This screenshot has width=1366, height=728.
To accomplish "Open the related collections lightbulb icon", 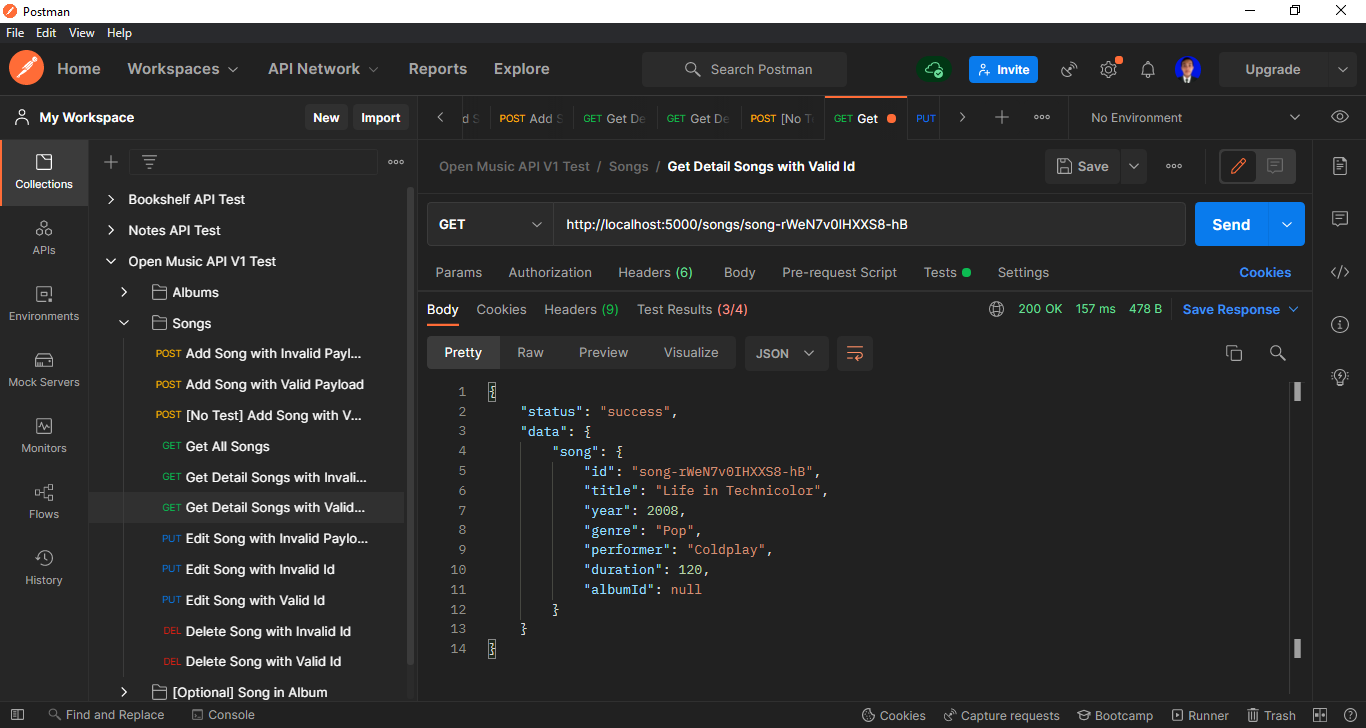I will click(x=1340, y=377).
